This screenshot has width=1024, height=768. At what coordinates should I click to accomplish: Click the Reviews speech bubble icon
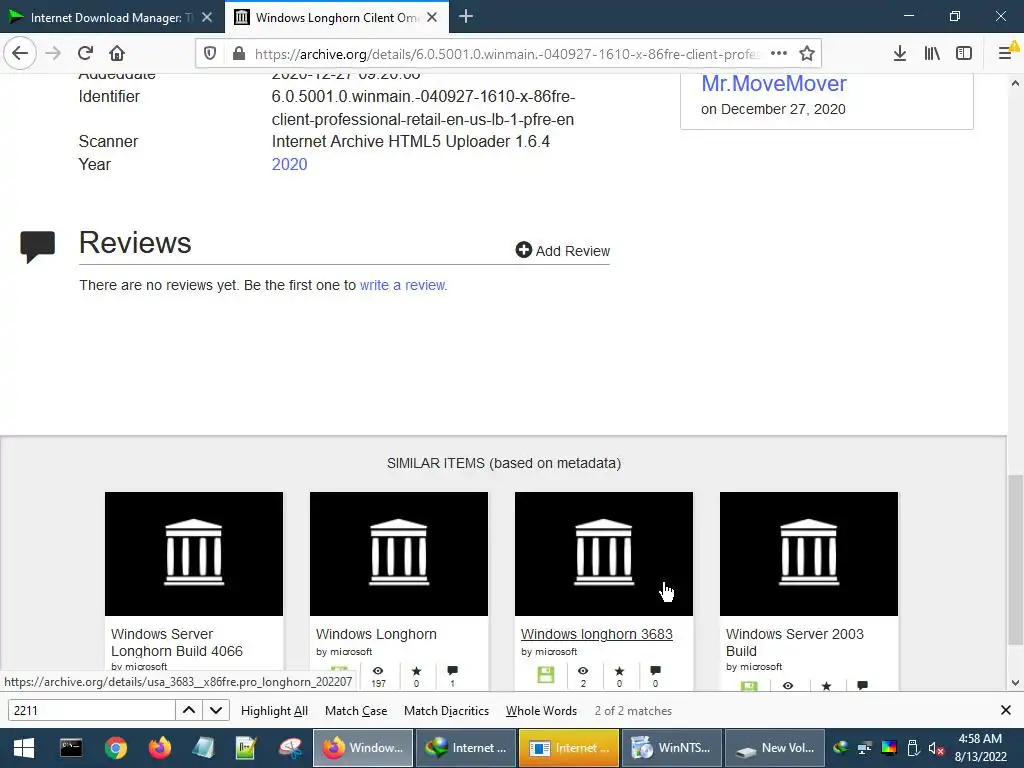click(x=38, y=247)
